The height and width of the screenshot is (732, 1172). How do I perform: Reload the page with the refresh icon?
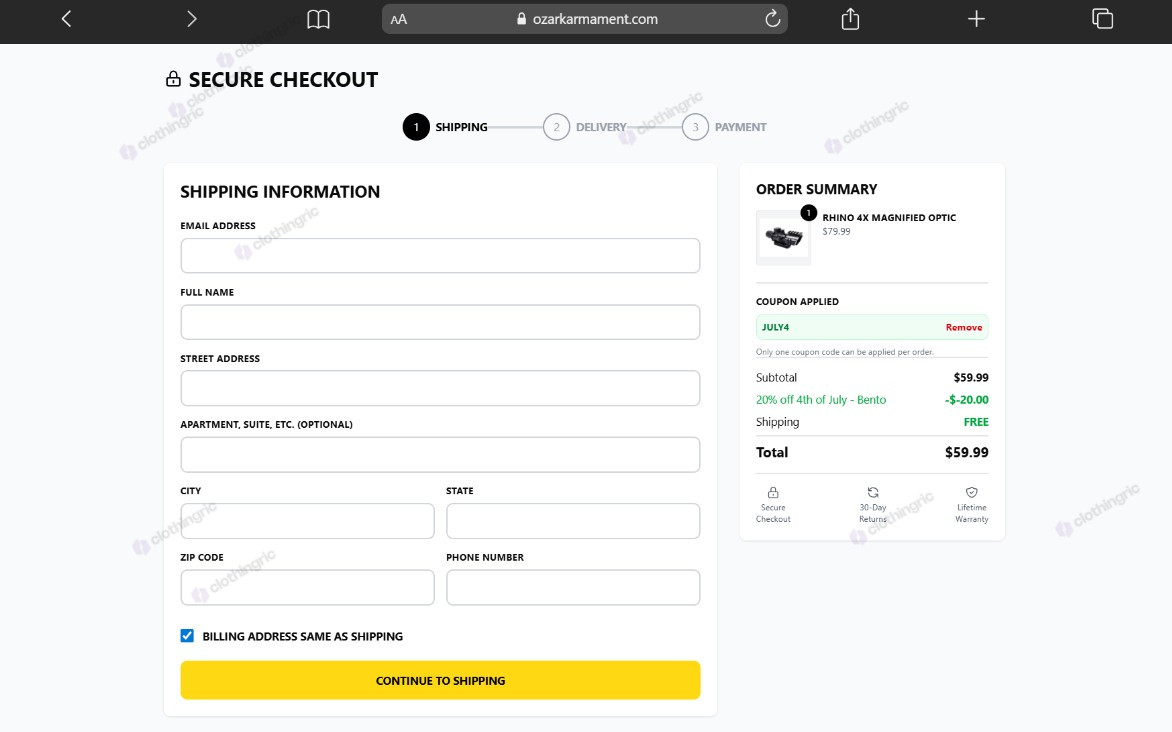[773, 19]
